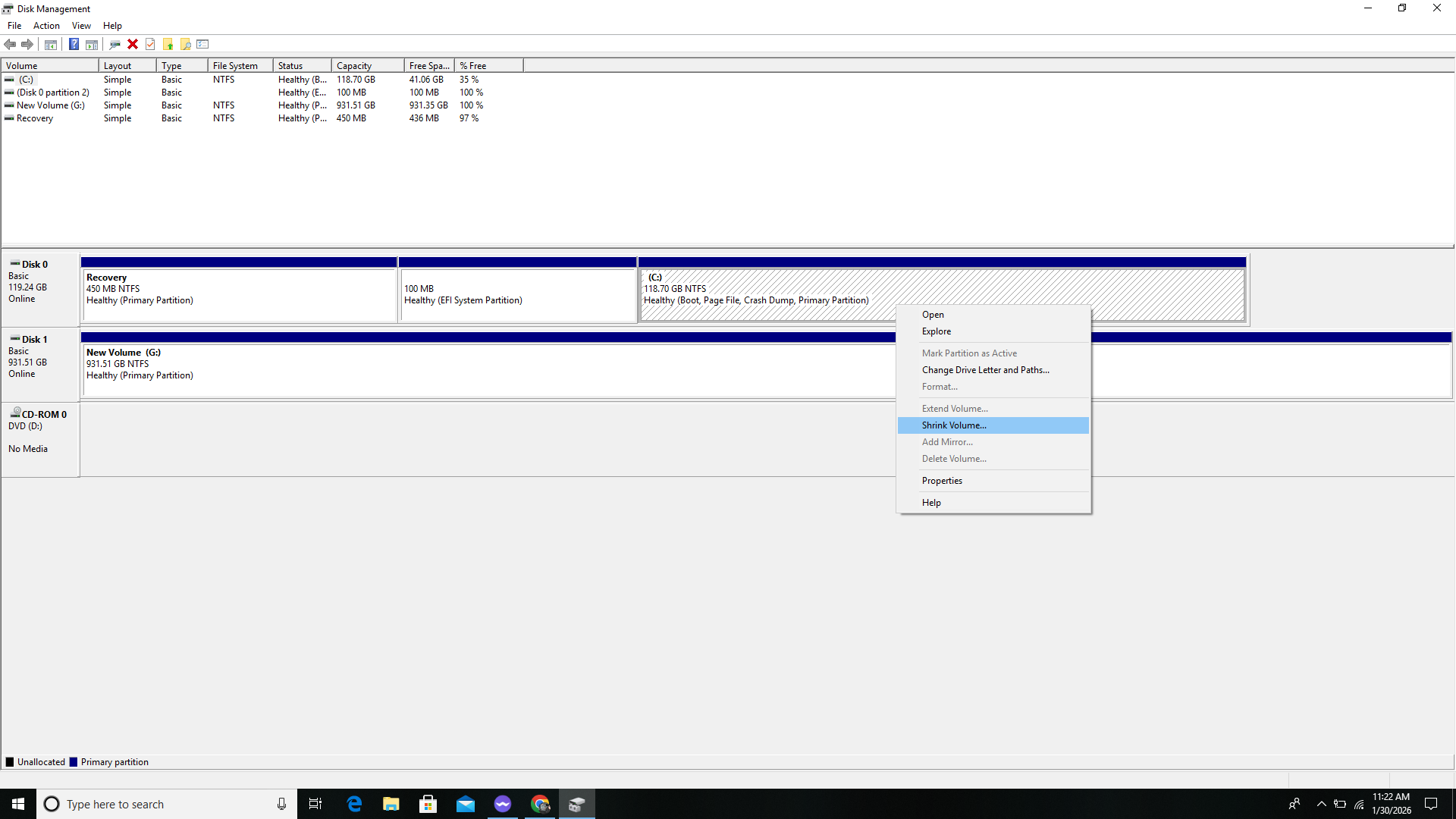Click the red X Delete toolbar icon
This screenshot has height=819, width=1456.
(x=133, y=44)
